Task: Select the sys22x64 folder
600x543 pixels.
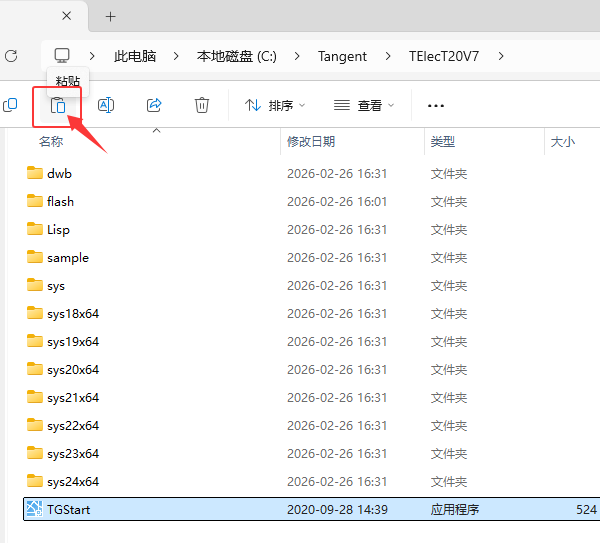Action: click(x=73, y=426)
